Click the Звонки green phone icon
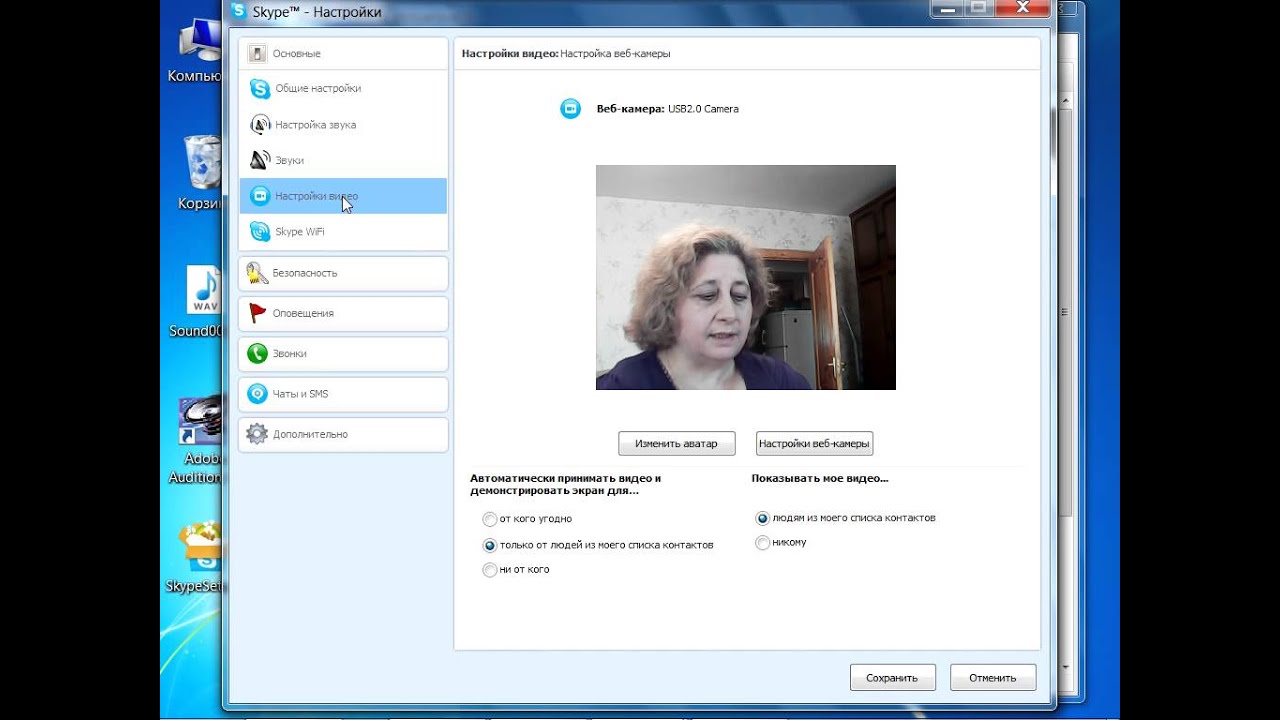This screenshot has width=1280, height=720. click(257, 353)
